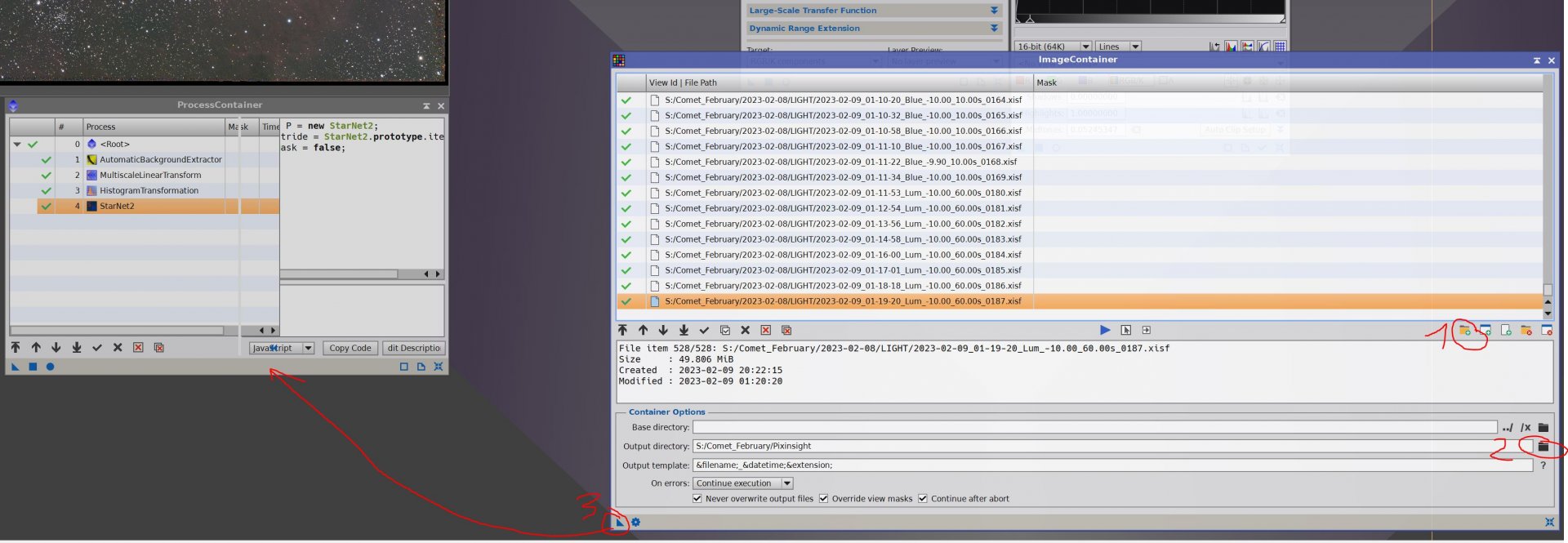Move ImageContainer item to top

click(622, 330)
